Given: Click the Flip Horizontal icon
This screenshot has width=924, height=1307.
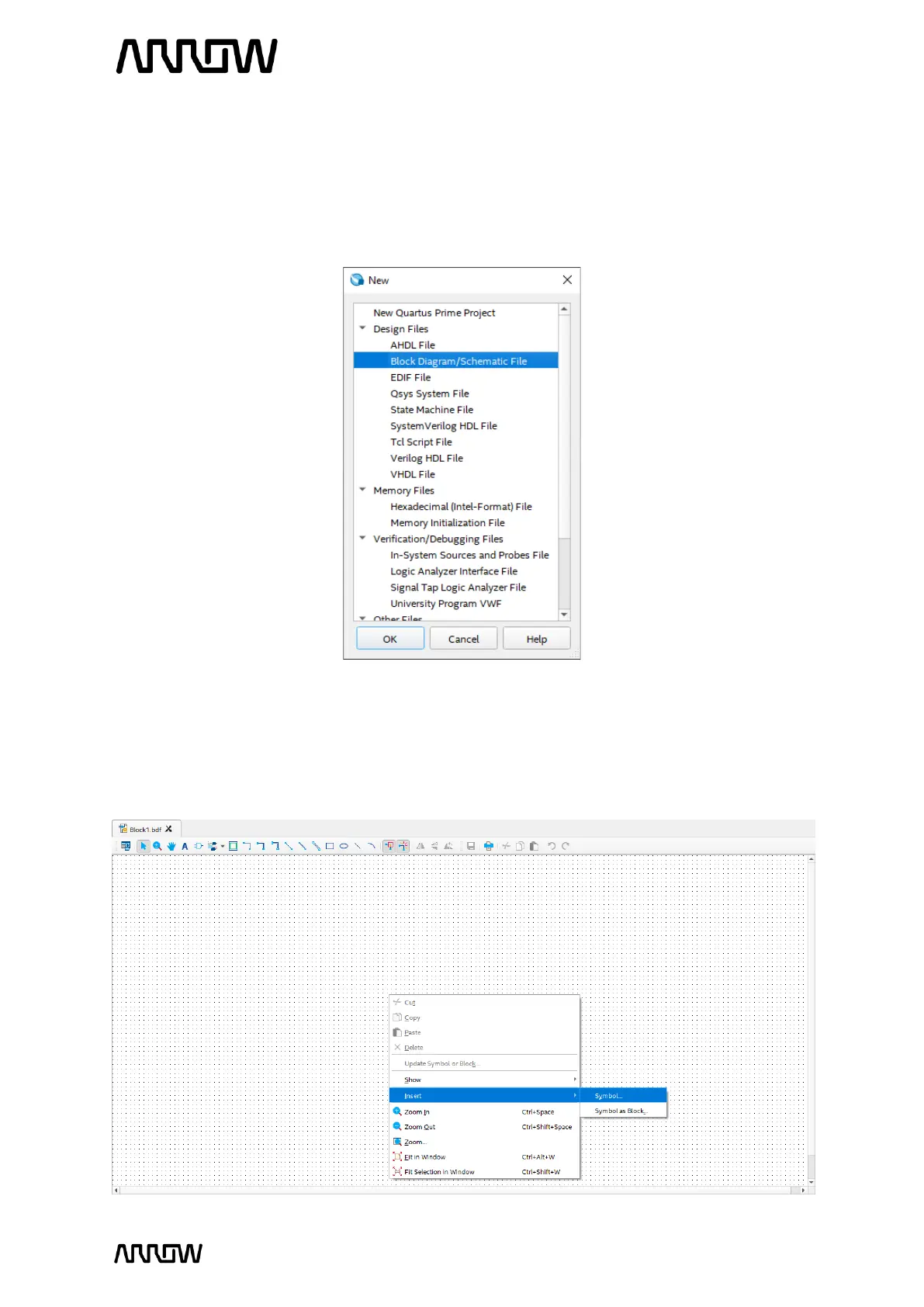Looking at the screenshot, I should (x=420, y=846).
